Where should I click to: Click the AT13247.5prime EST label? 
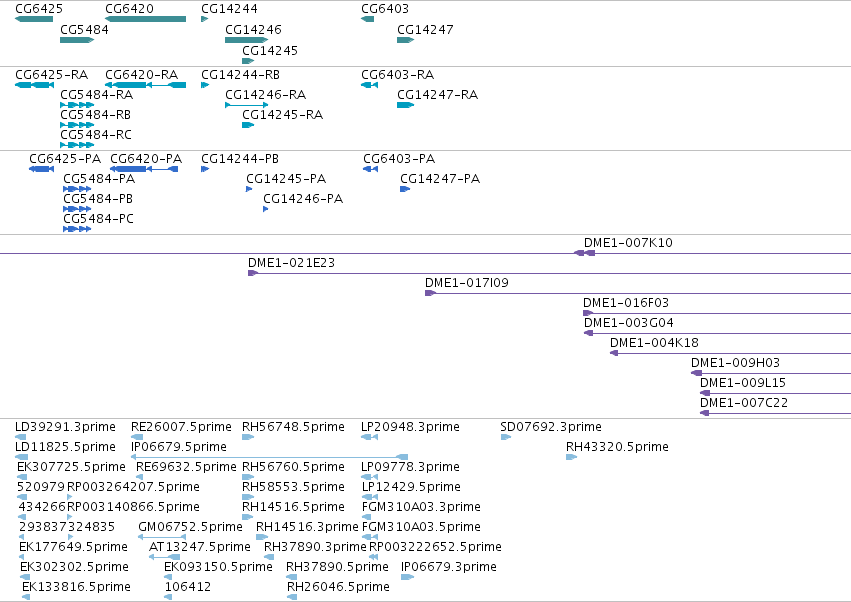pos(200,547)
